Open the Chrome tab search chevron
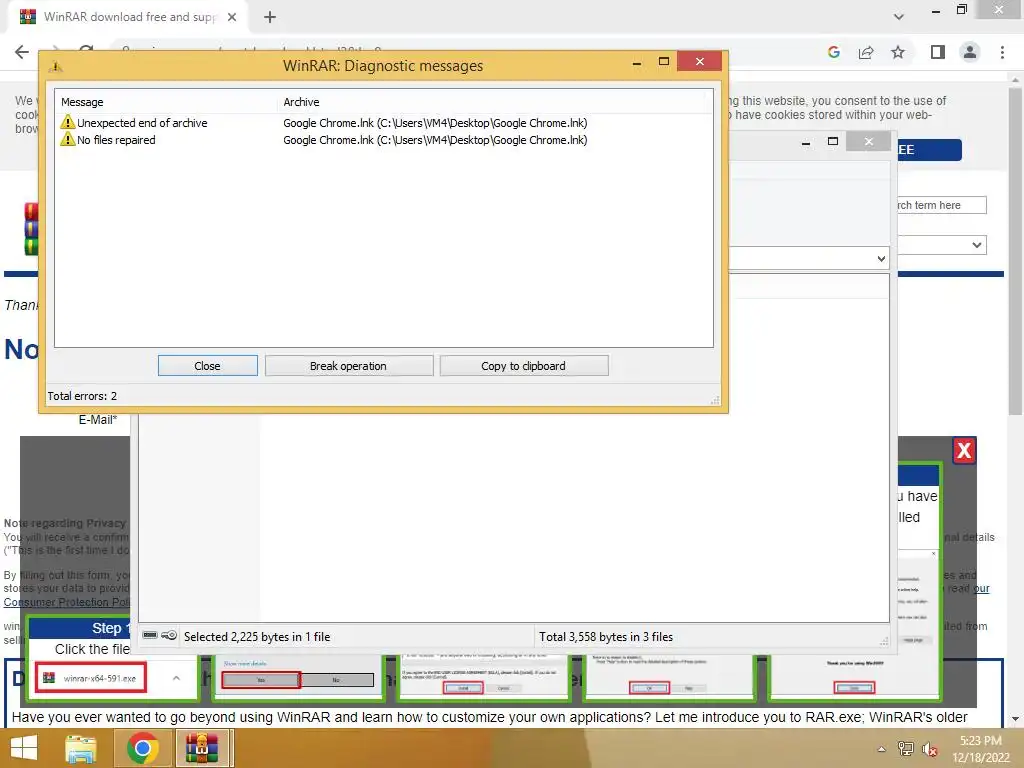 pyautogui.click(x=899, y=17)
